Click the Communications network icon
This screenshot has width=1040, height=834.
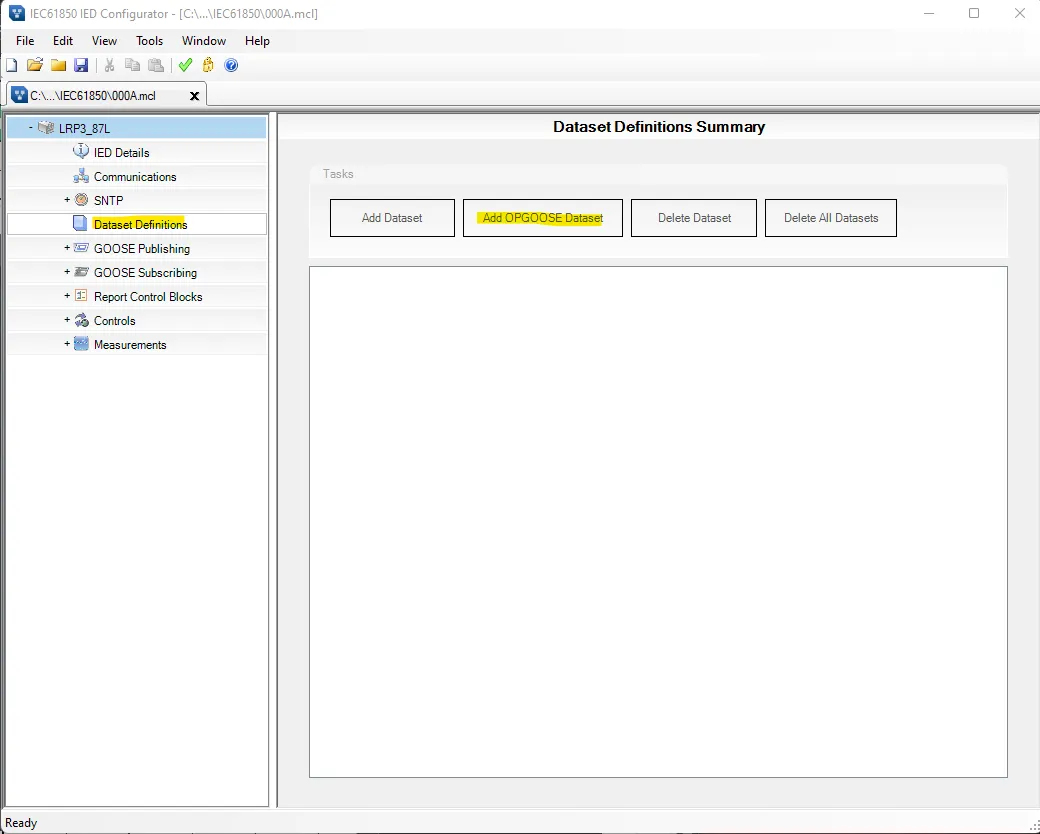[81, 176]
